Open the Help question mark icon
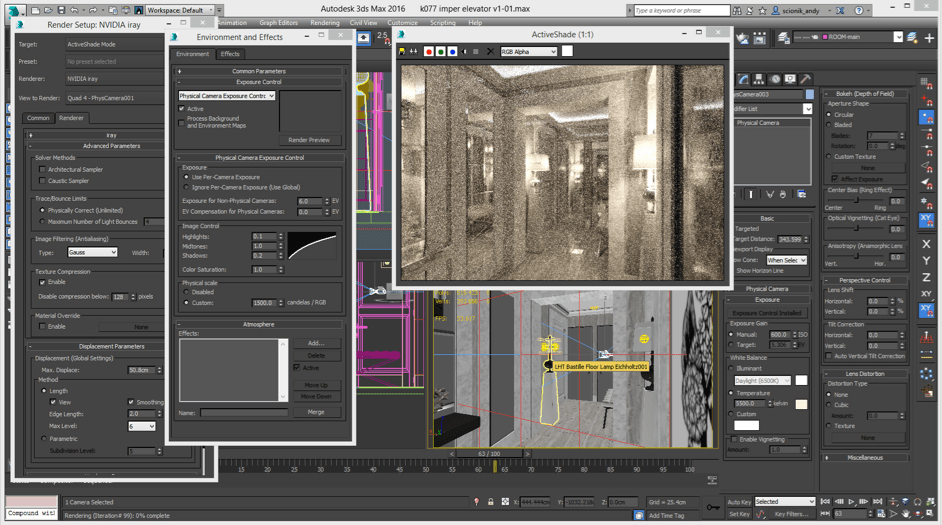 pos(859,10)
